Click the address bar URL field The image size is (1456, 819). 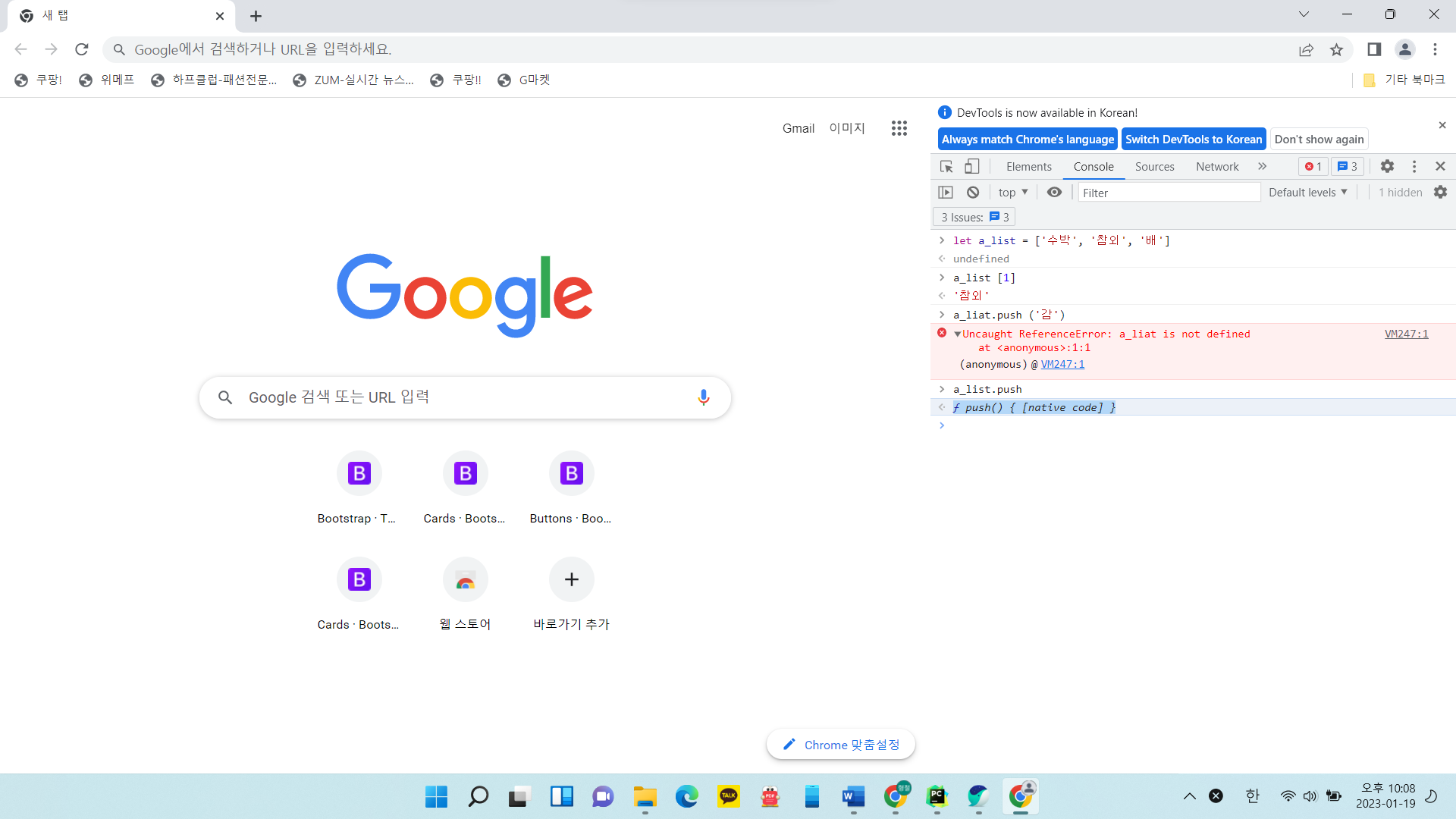(698, 49)
